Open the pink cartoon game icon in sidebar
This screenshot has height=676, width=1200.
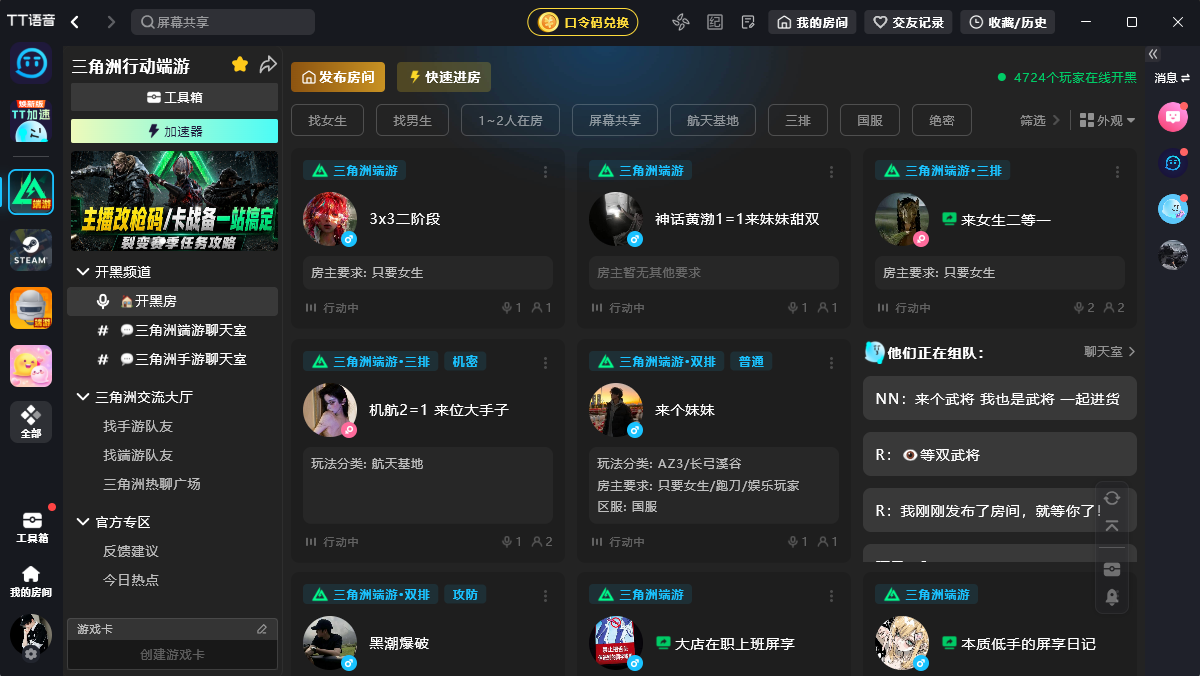point(31,366)
